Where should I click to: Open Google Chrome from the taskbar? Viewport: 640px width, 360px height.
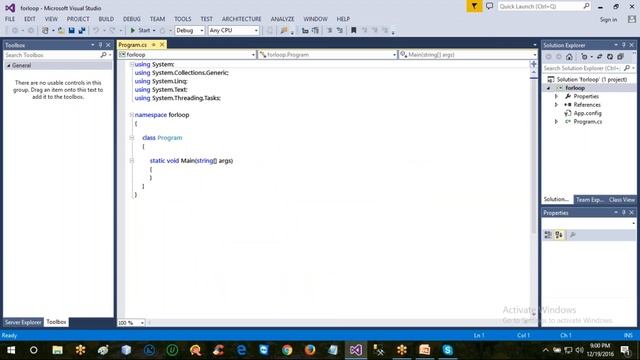(x=287, y=350)
